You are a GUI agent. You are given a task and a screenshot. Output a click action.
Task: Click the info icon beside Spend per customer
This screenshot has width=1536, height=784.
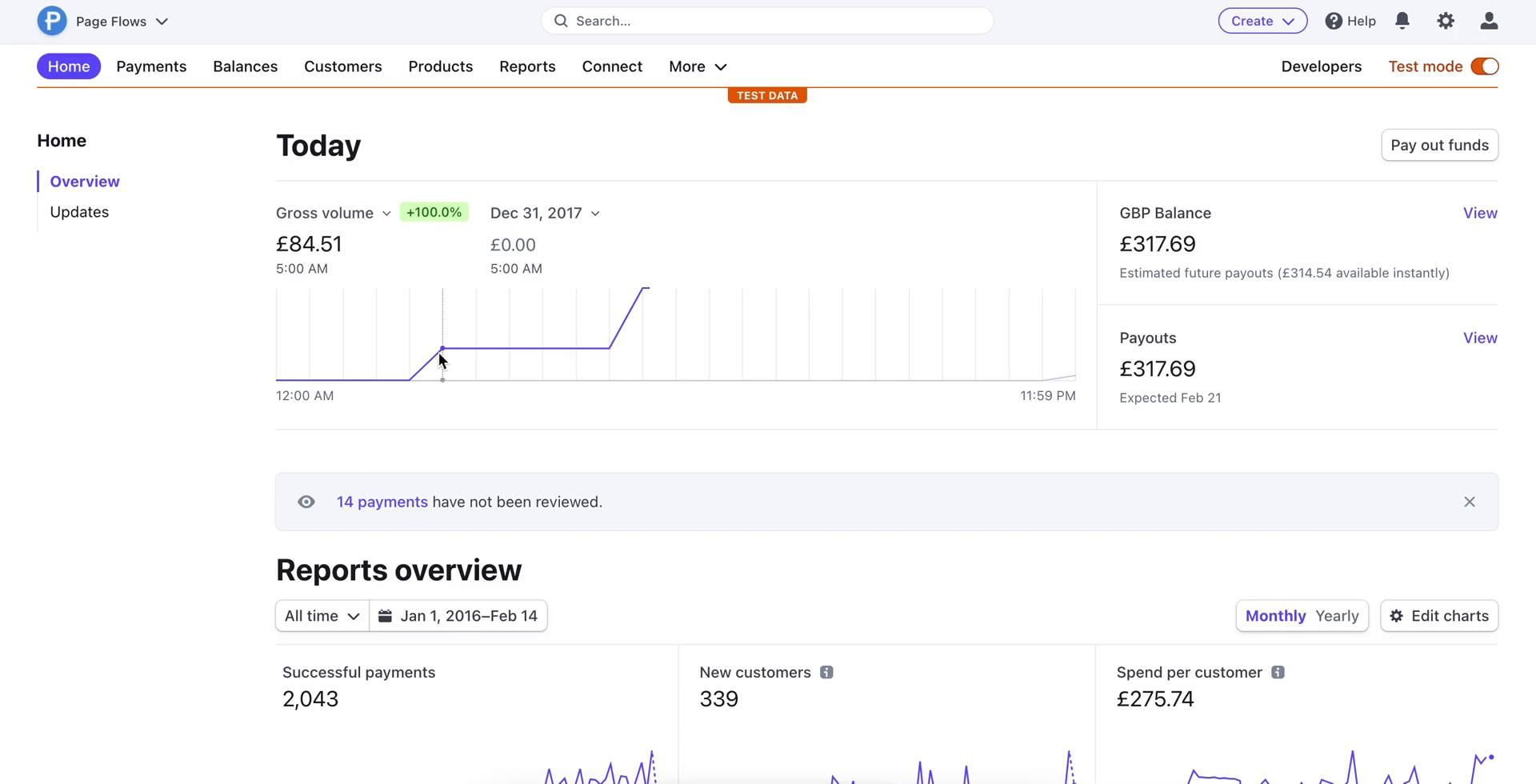[1278, 673]
